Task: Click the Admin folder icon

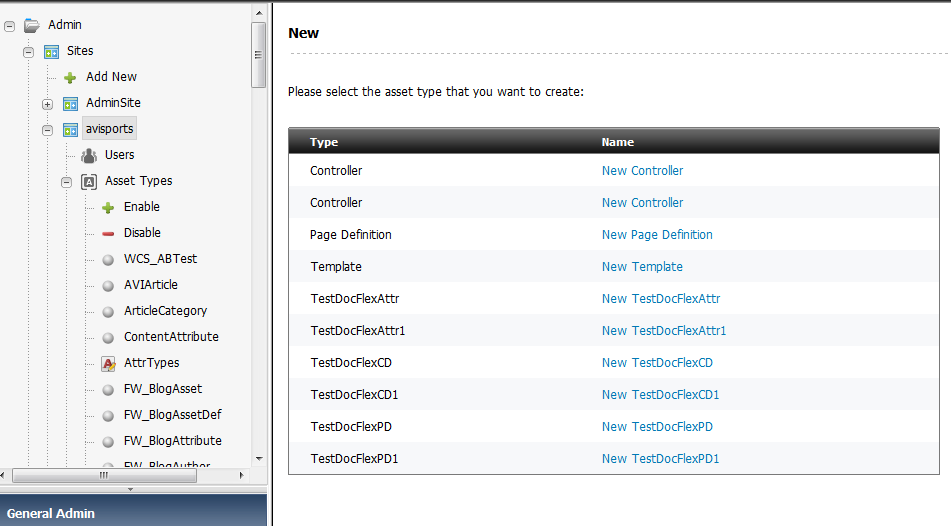Action: pos(31,25)
